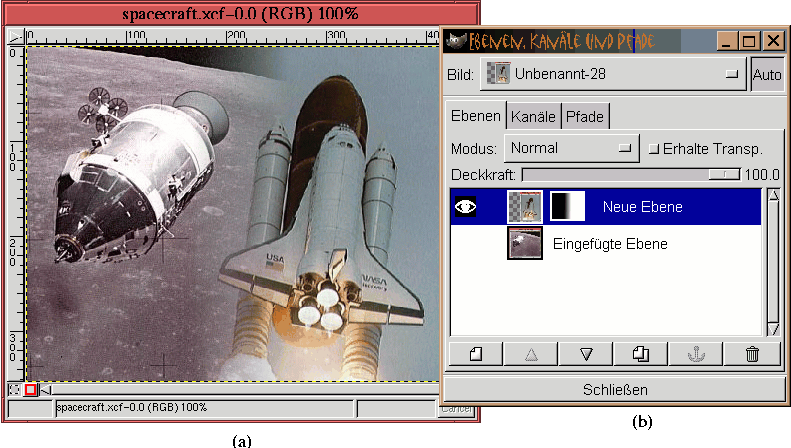Click the Neue Ebene layer mask thumbnail
Image resolution: width=791 pixels, height=448 pixels.
[567, 207]
